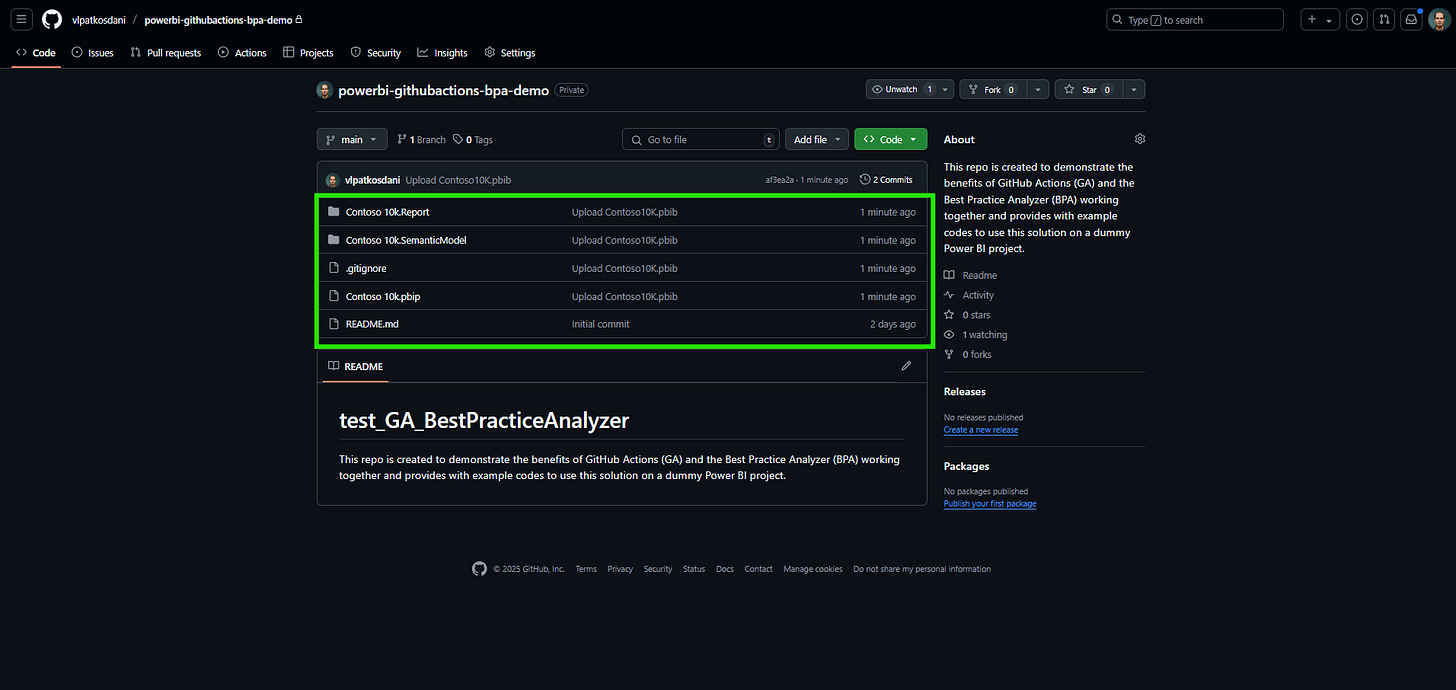Image resolution: width=1456 pixels, height=690 pixels.
Task: Open the README.md file
Action: [x=372, y=324]
